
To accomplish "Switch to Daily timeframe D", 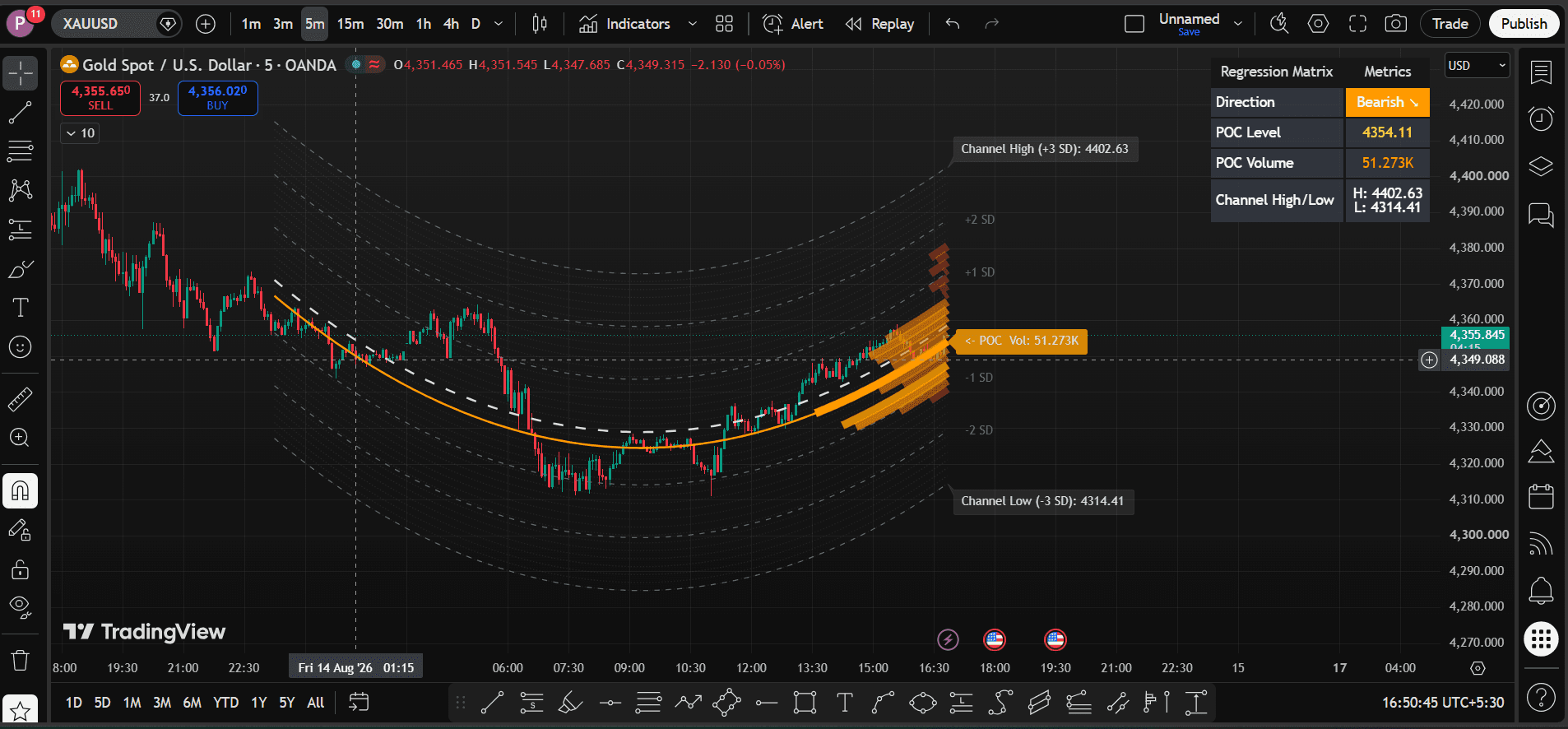I will [x=476, y=24].
